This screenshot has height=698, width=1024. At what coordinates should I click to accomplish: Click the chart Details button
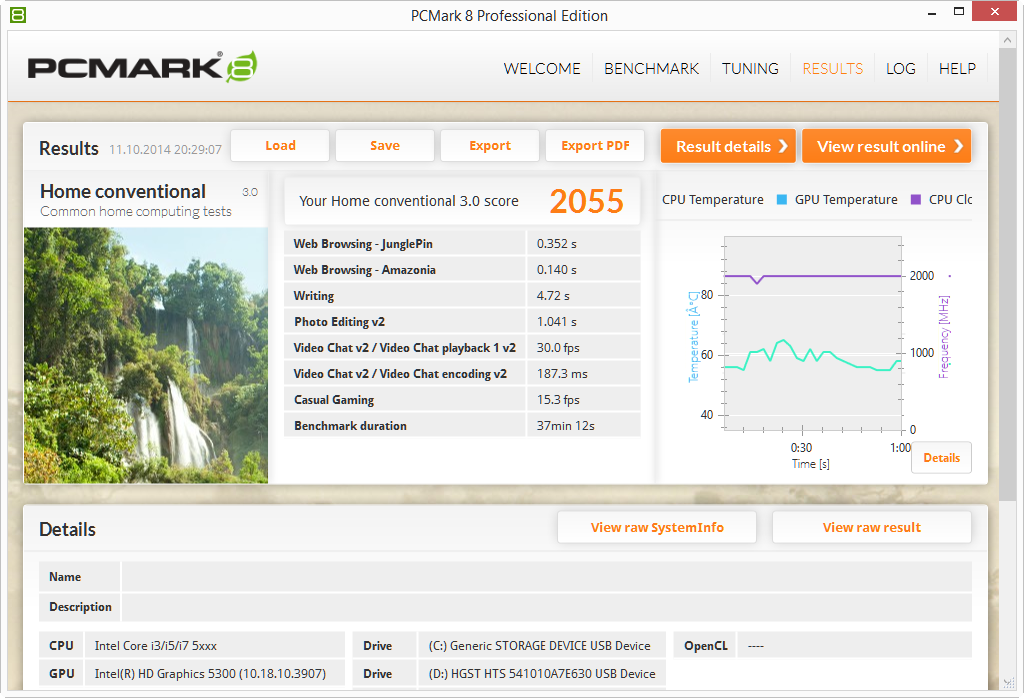tap(941, 458)
